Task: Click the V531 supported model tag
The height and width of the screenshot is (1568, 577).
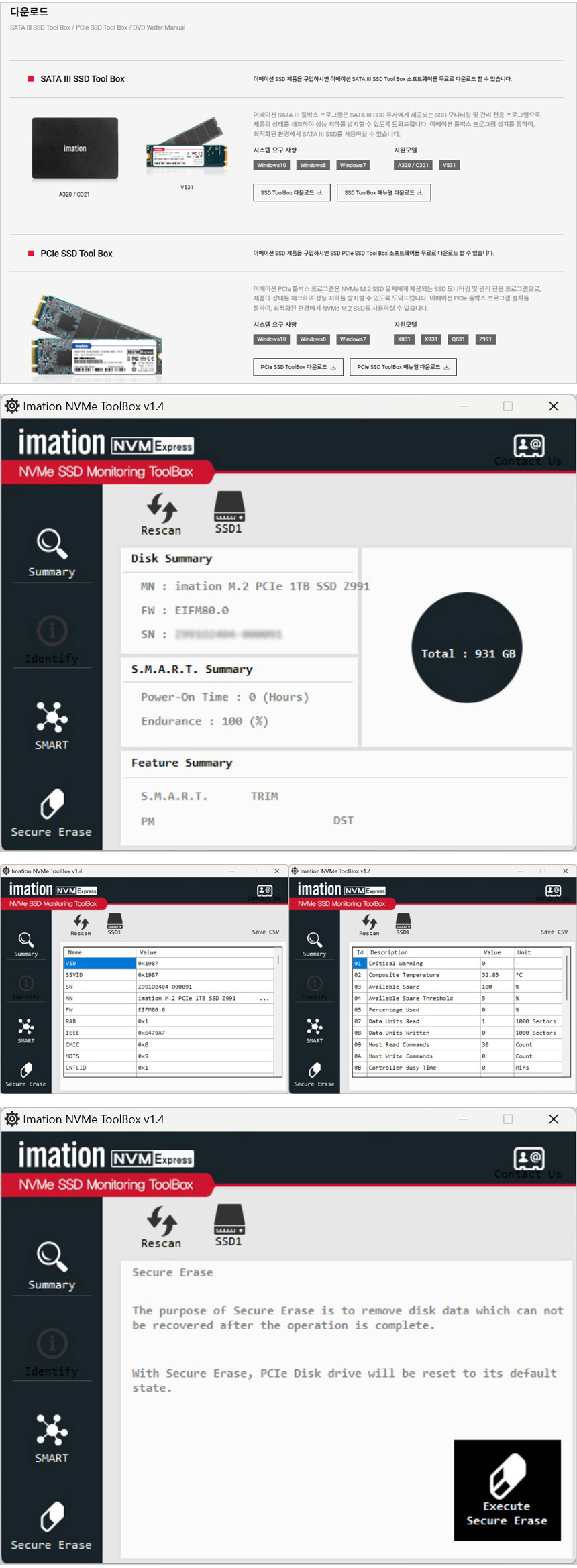Action: (x=450, y=165)
